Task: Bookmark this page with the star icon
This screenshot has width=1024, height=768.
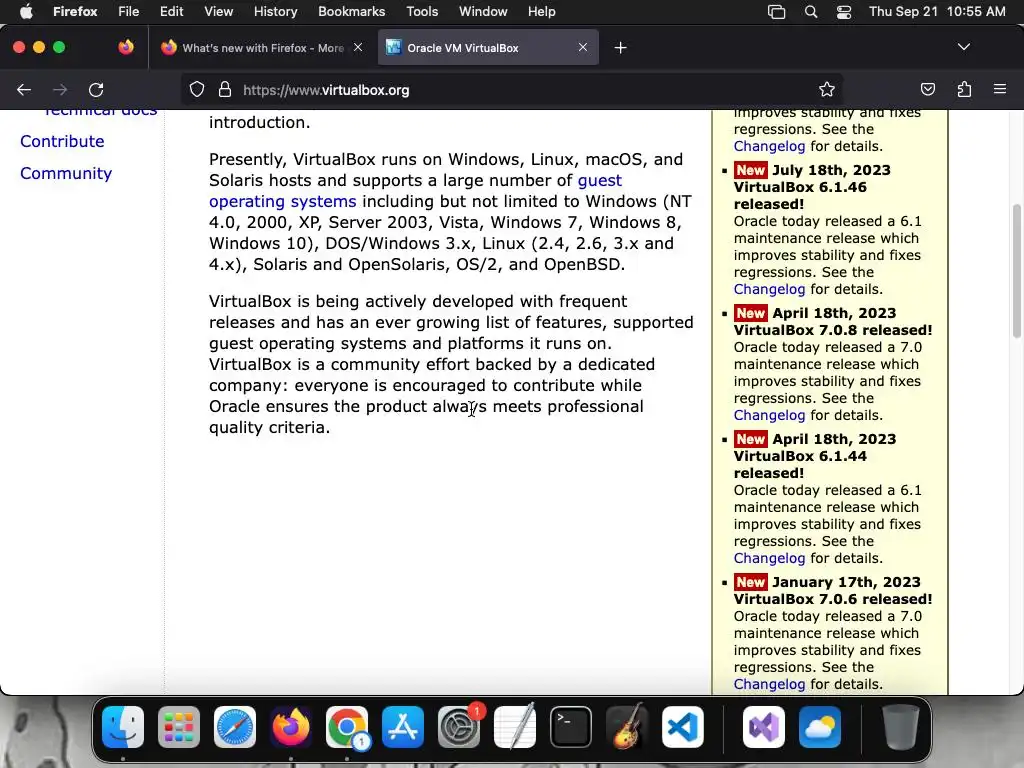Action: tap(827, 90)
